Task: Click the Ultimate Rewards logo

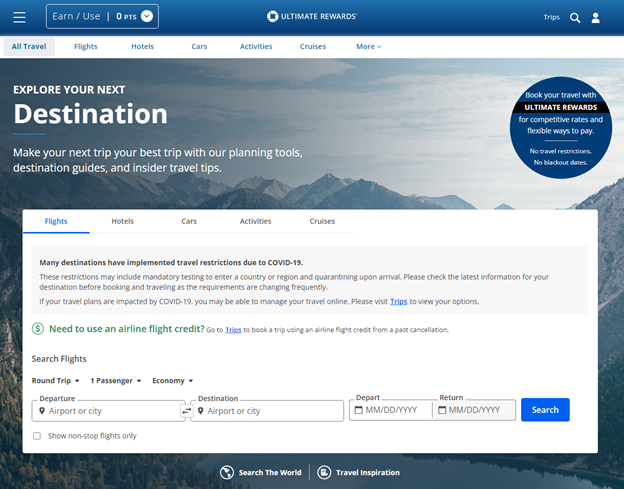Action: [x=312, y=16]
